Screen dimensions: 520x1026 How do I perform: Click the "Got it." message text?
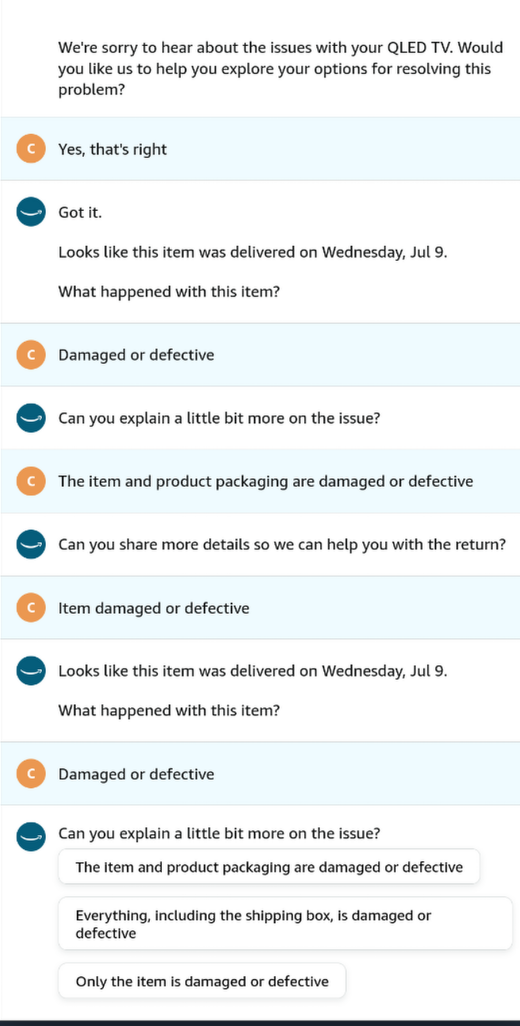click(x=80, y=213)
